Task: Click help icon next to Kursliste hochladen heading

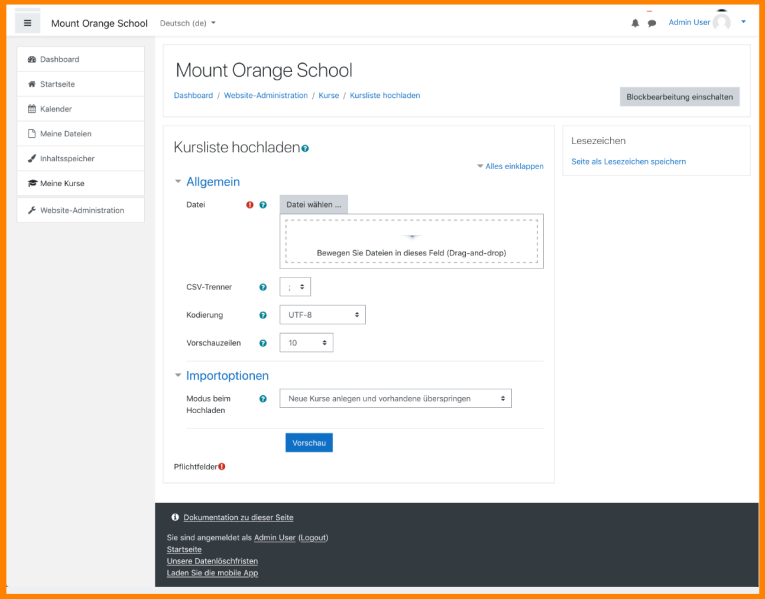Action: [x=305, y=148]
